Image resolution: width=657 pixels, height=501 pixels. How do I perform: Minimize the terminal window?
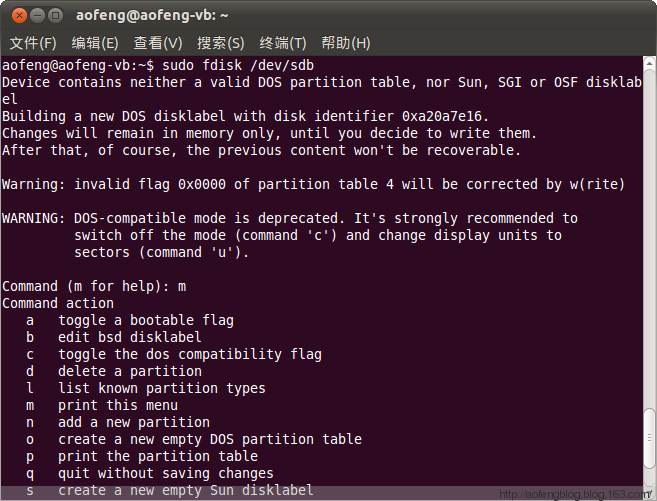35,15
